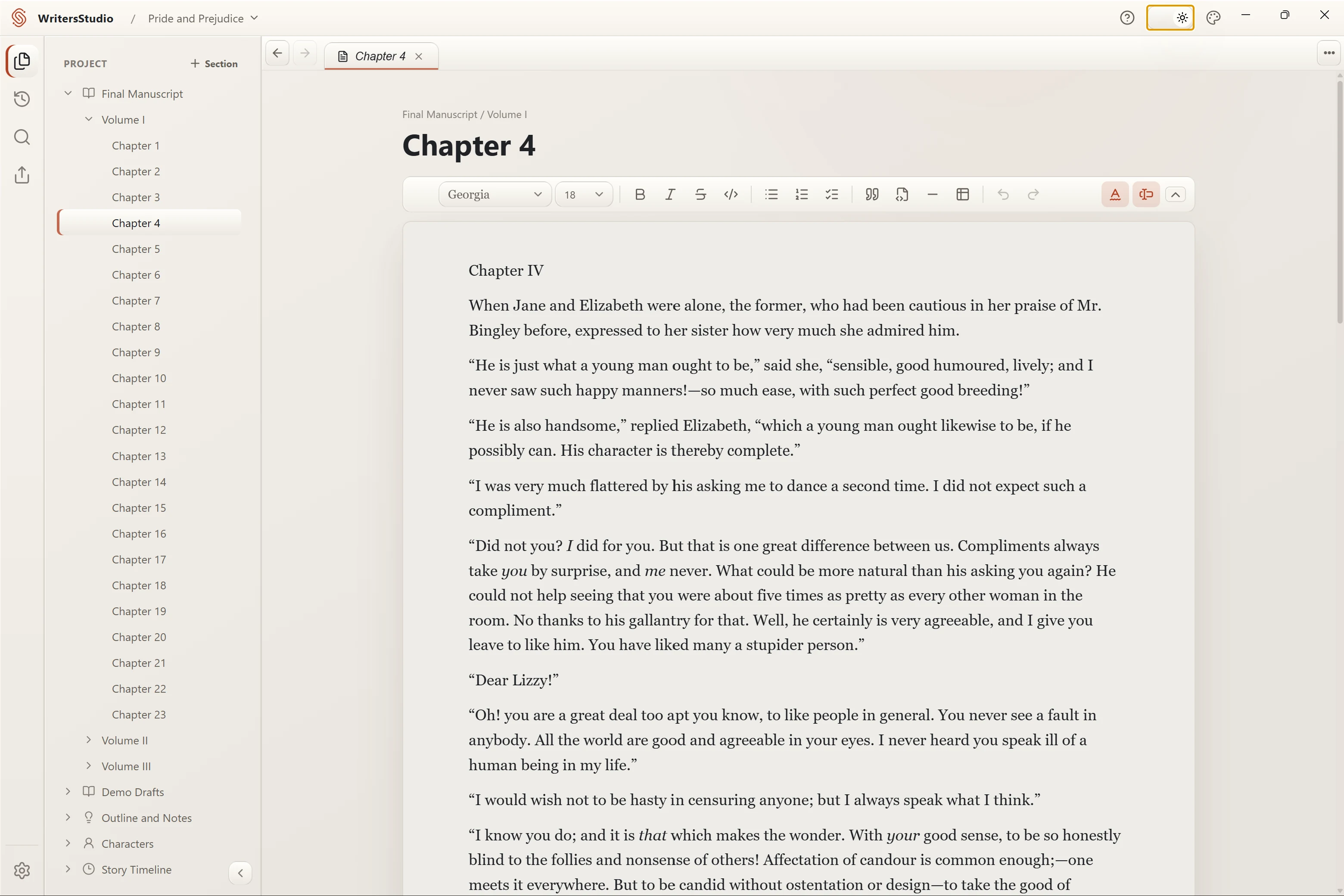Image resolution: width=1344 pixels, height=896 pixels.
Task: Toggle bold formatting
Action: (640, 194)
